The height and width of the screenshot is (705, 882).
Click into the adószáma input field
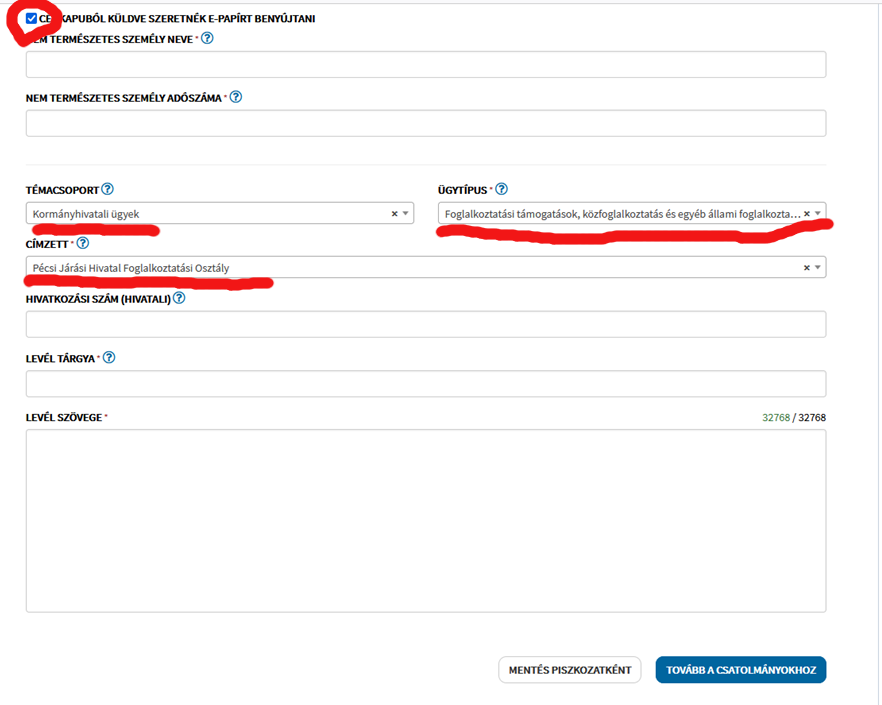(425, 124)
